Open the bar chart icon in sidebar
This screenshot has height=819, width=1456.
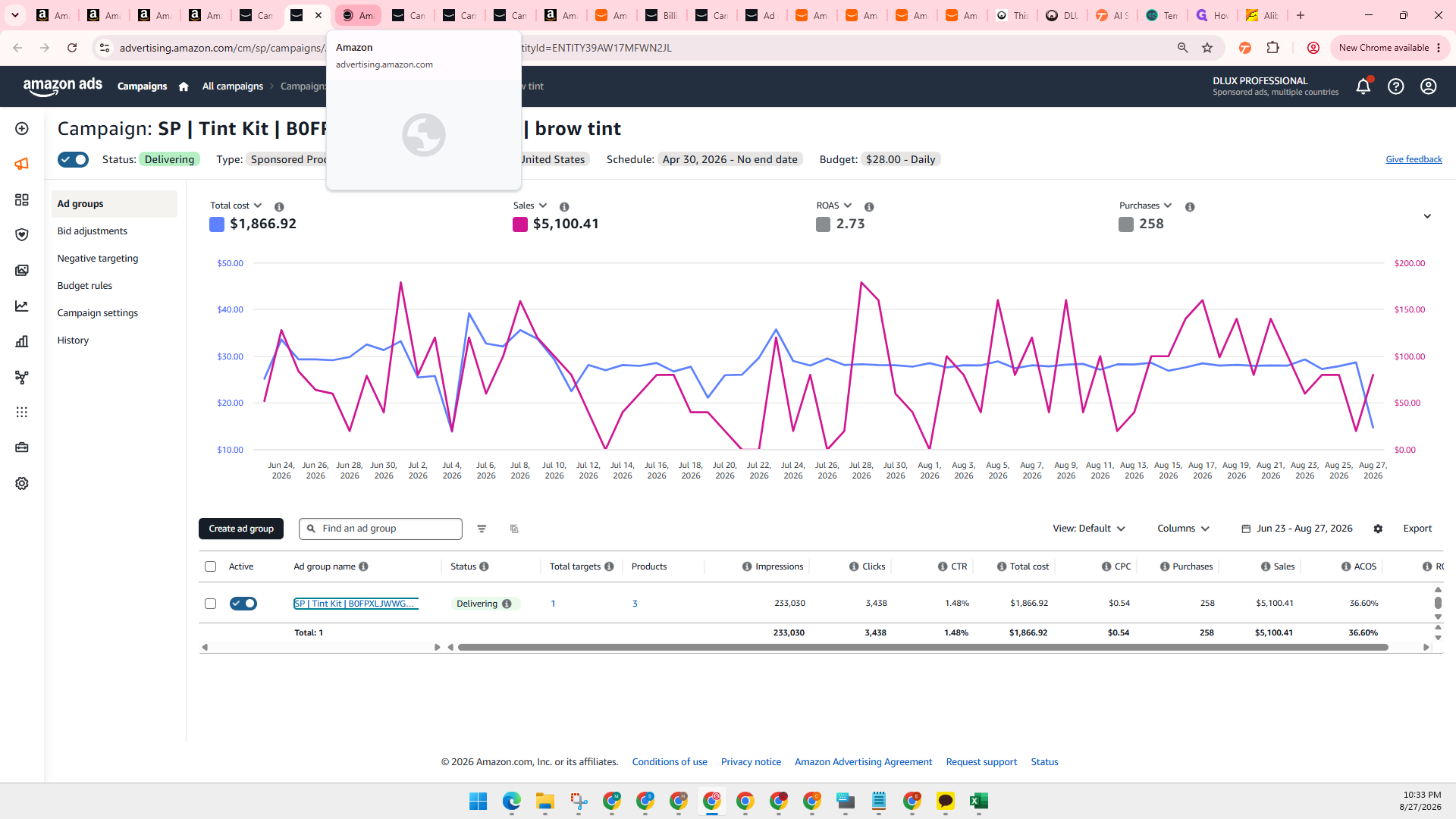(x=22, y=342)
